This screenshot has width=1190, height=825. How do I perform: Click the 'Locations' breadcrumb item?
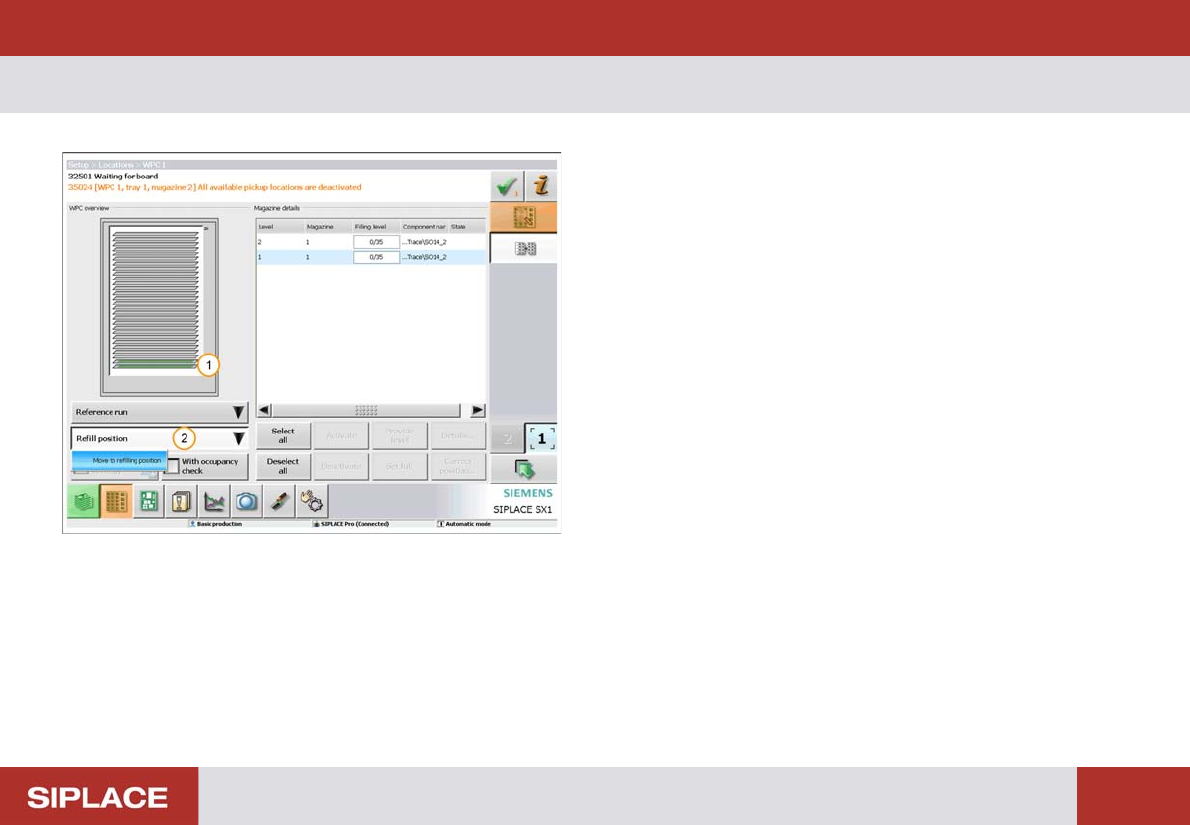click(115, 165)
